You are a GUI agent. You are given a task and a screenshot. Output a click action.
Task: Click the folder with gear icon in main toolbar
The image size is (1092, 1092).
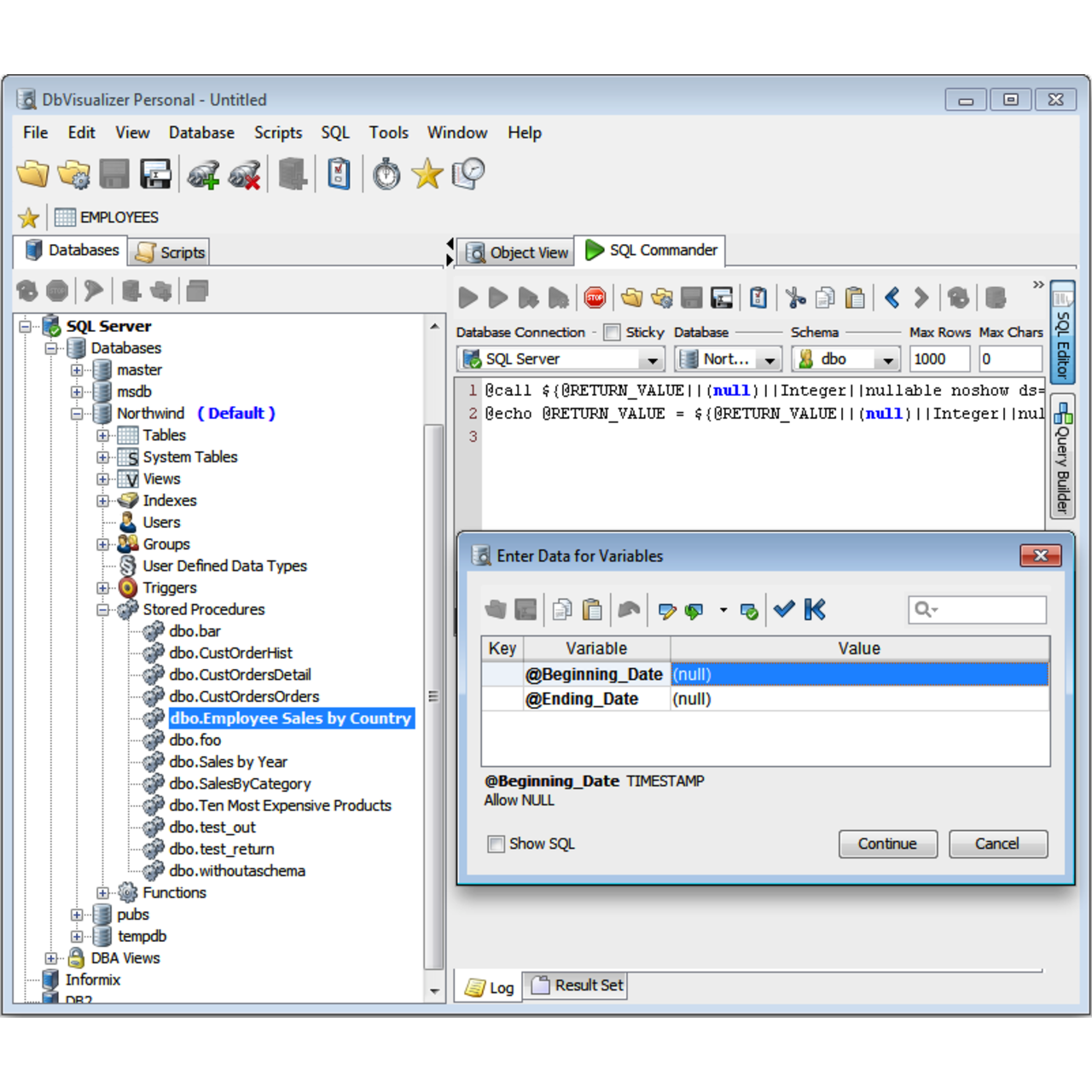(x=74, y=174)
